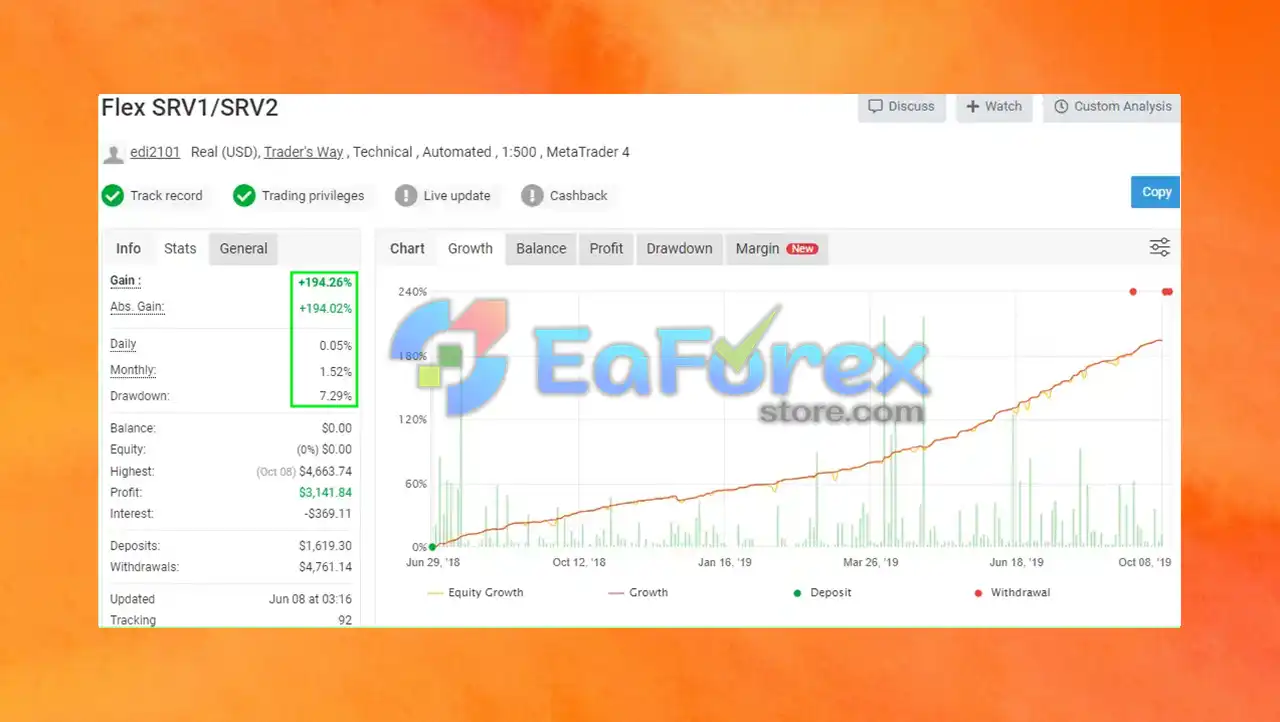This screenshot has height=722, width=1280.
Task: Toggle Withdrawal legend series
Action: 1012,592
